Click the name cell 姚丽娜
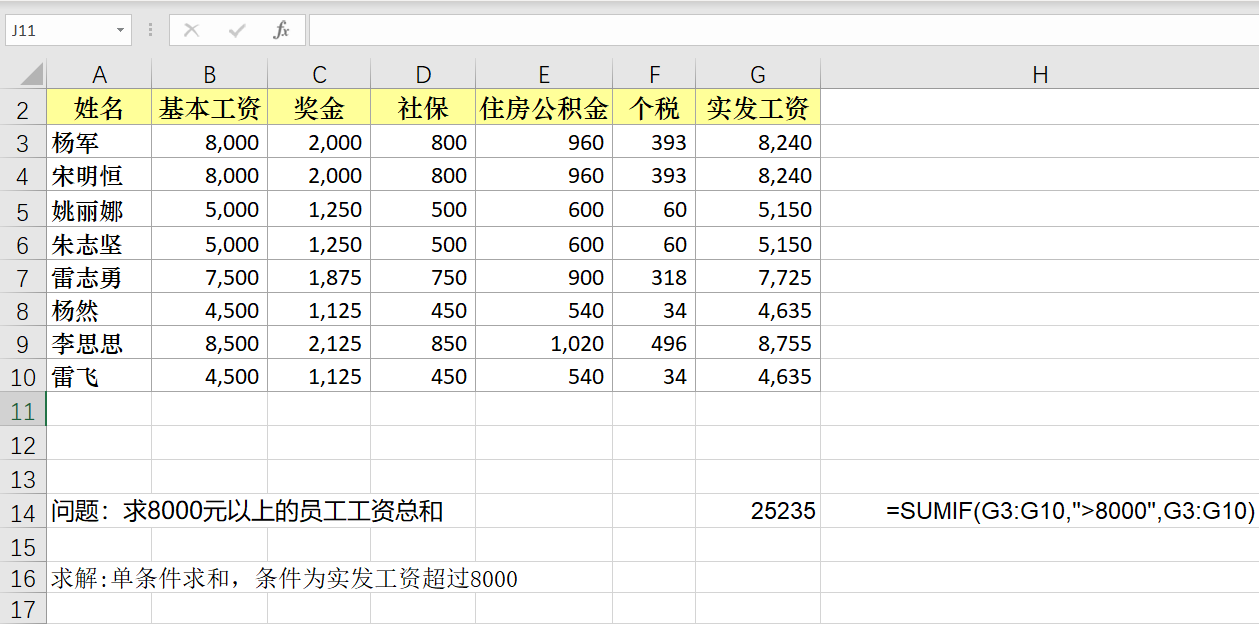Screen dimensions: 1259x624 99,210
